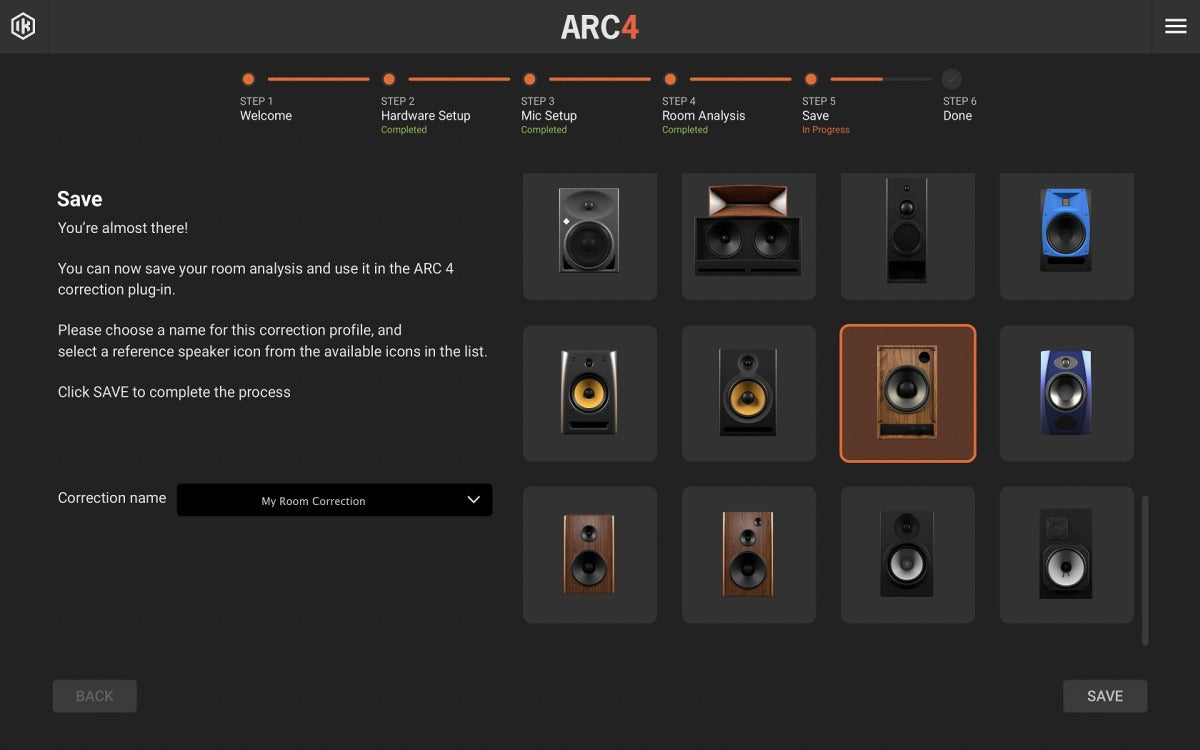Select the small wooden bookshelf speaker icon
The height and width of the screenshot is (750, 1200).
(x=590, y=555)
